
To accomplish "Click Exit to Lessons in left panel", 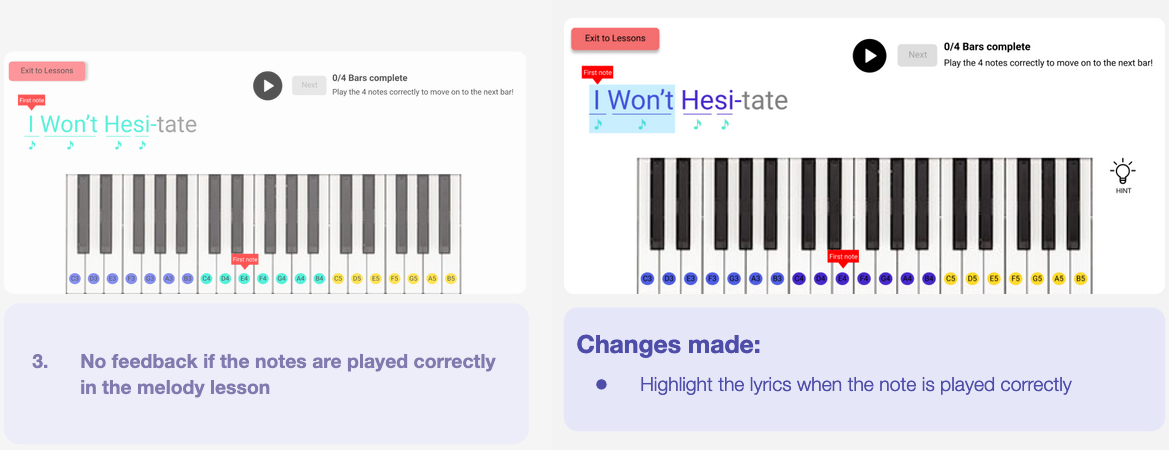I will [x=47, y=71].
